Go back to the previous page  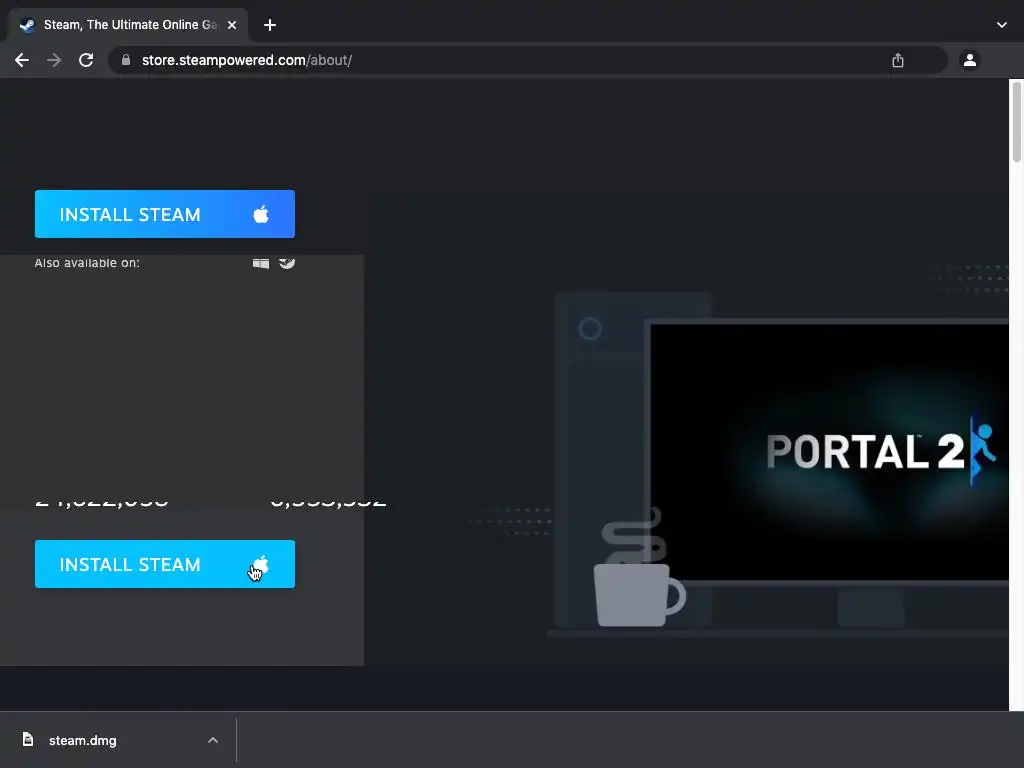[22, 60]
